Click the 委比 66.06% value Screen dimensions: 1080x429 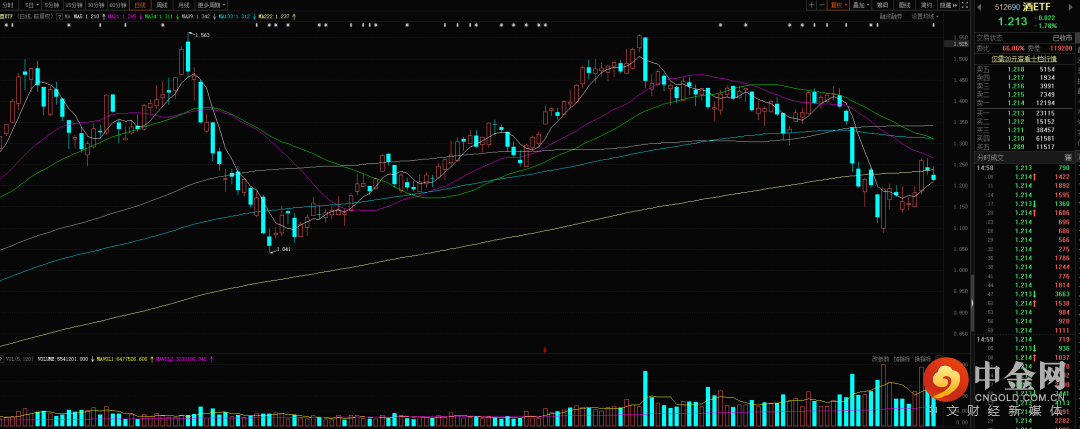click(1013, 49)
